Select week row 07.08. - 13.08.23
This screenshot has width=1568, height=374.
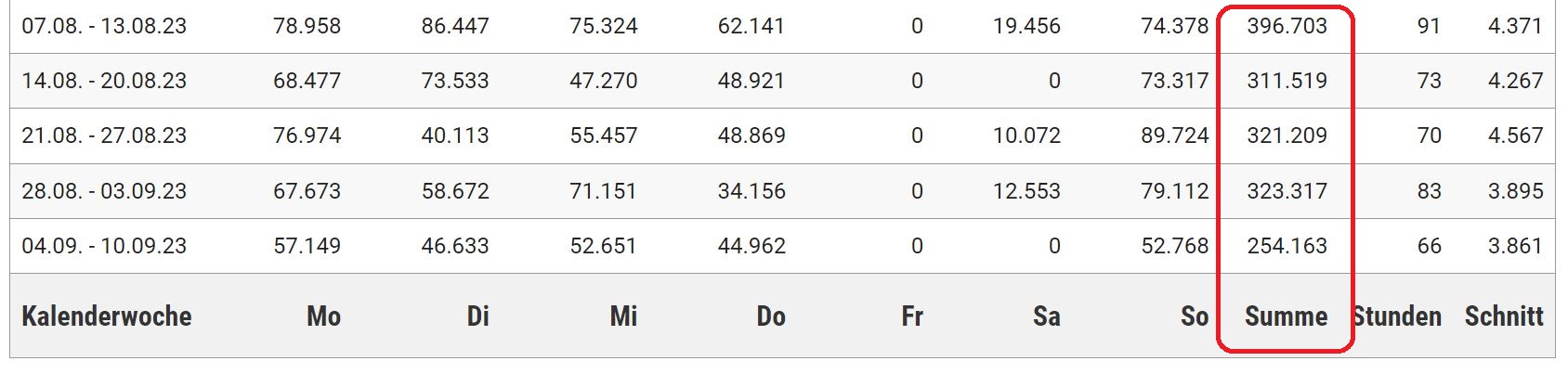click(782, 26)
